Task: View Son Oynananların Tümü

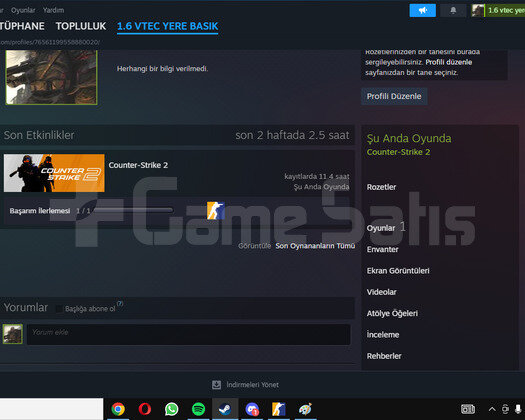Action: [315, 246]
